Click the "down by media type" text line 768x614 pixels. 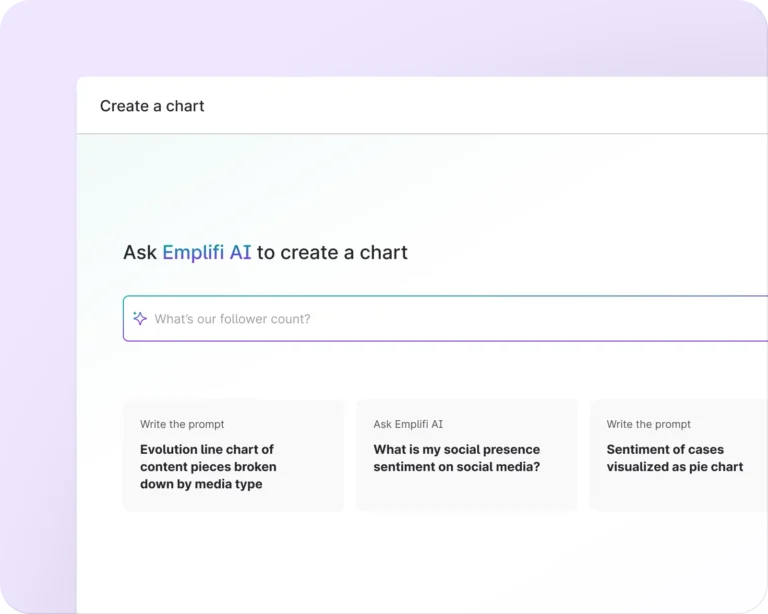click(x=201, y=484)
